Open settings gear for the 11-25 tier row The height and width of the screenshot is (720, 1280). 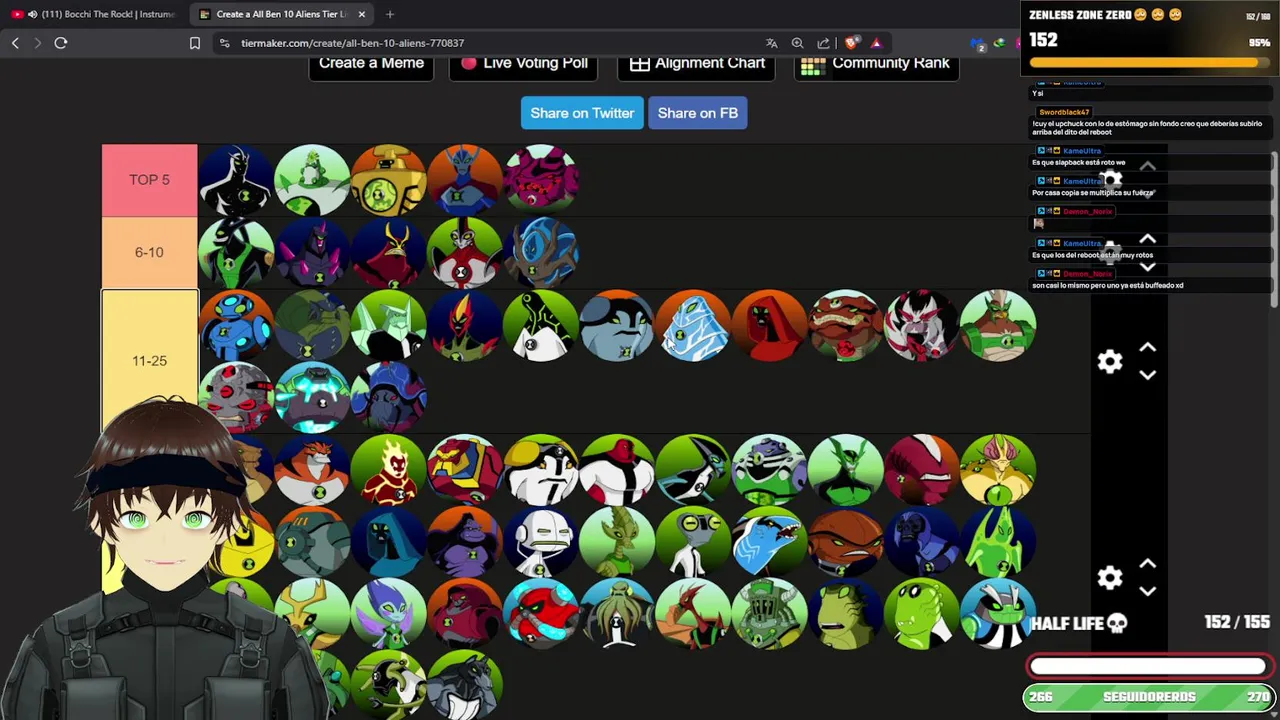click(x=1110, y=361)
